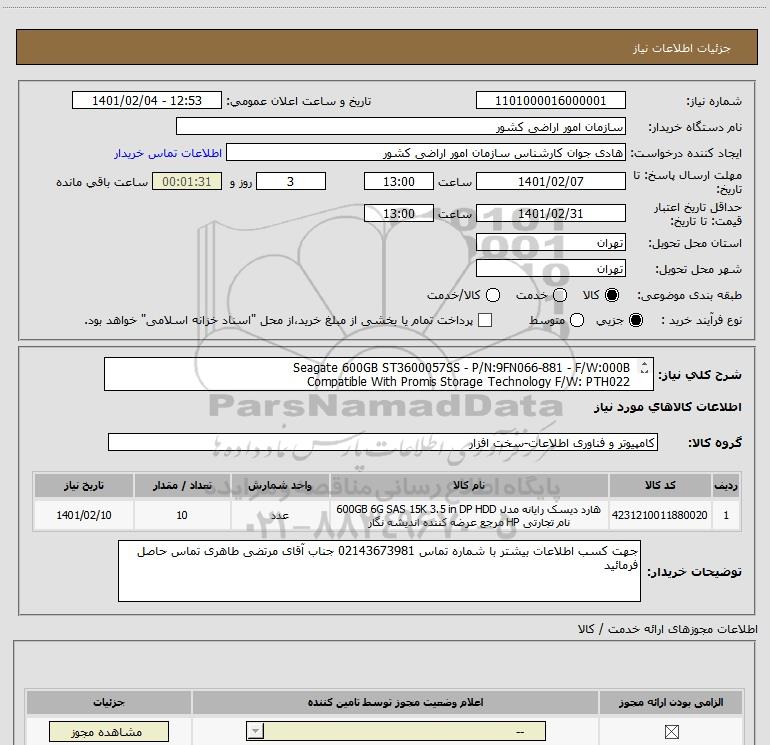Click the Seagate 600GB description text box
The width and height of the screenshot is (770, 745).
tap(379, 374)
